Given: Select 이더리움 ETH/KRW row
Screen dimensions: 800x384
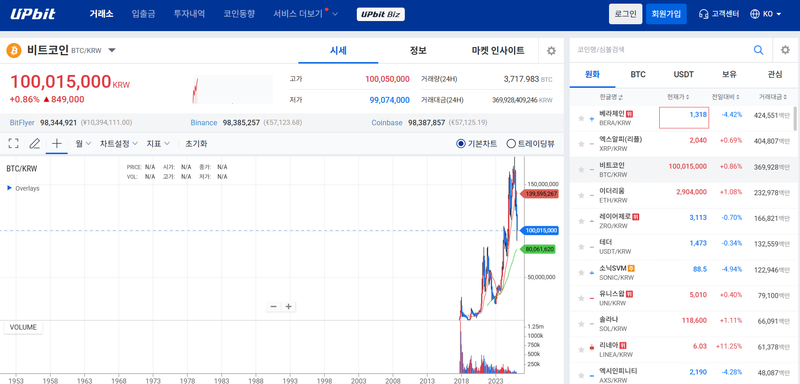Looking at the screenshot, I should [681, 195].
